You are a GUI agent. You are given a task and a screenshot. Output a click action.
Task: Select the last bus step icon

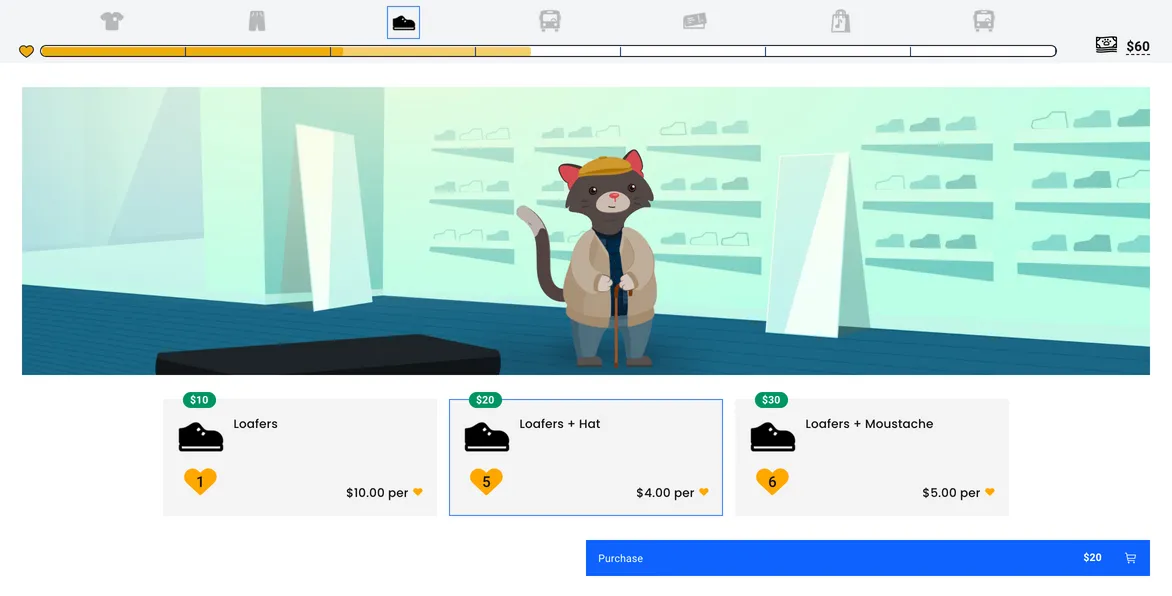(984, 21)
